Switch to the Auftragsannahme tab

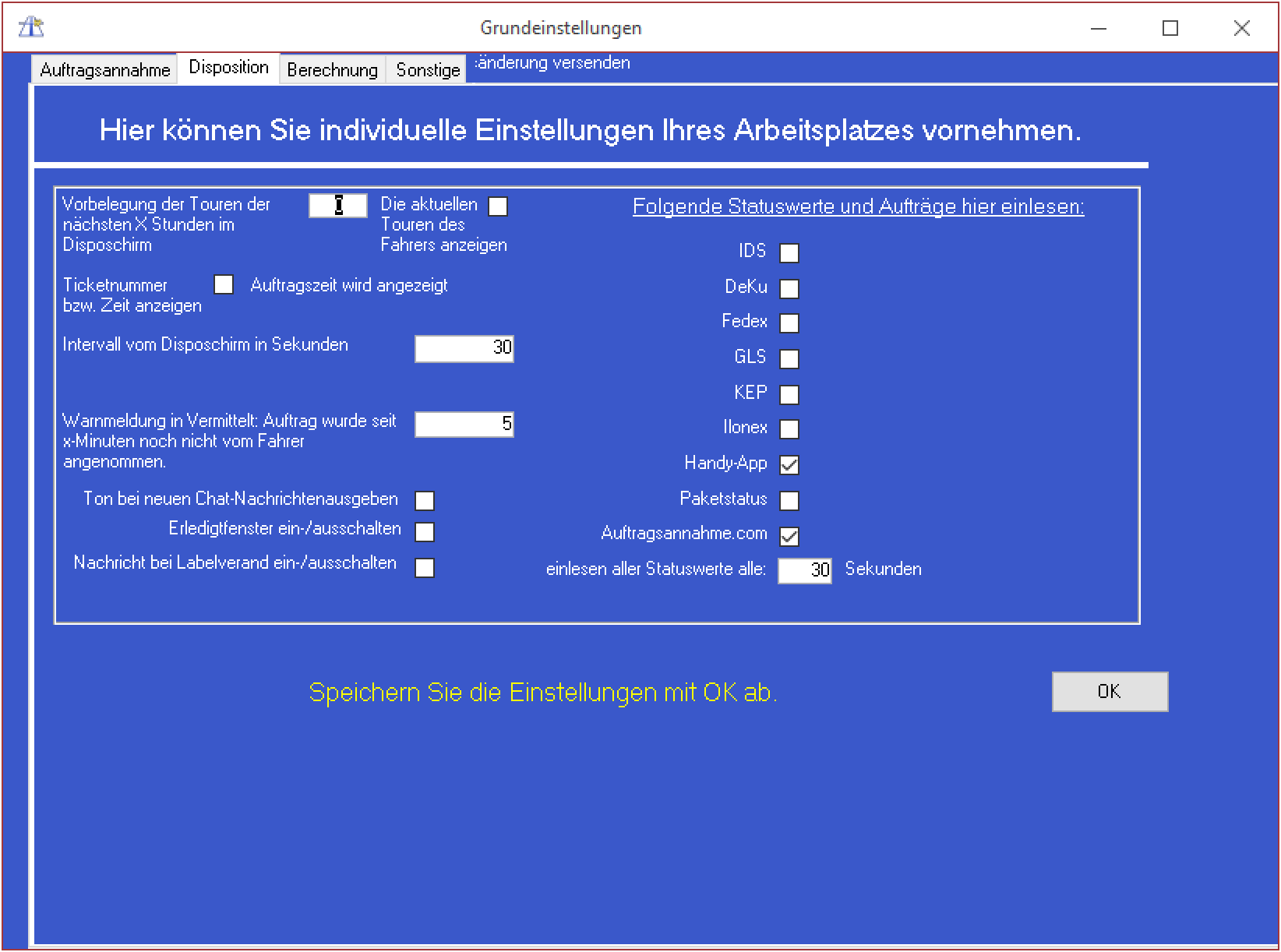[104, 69]
